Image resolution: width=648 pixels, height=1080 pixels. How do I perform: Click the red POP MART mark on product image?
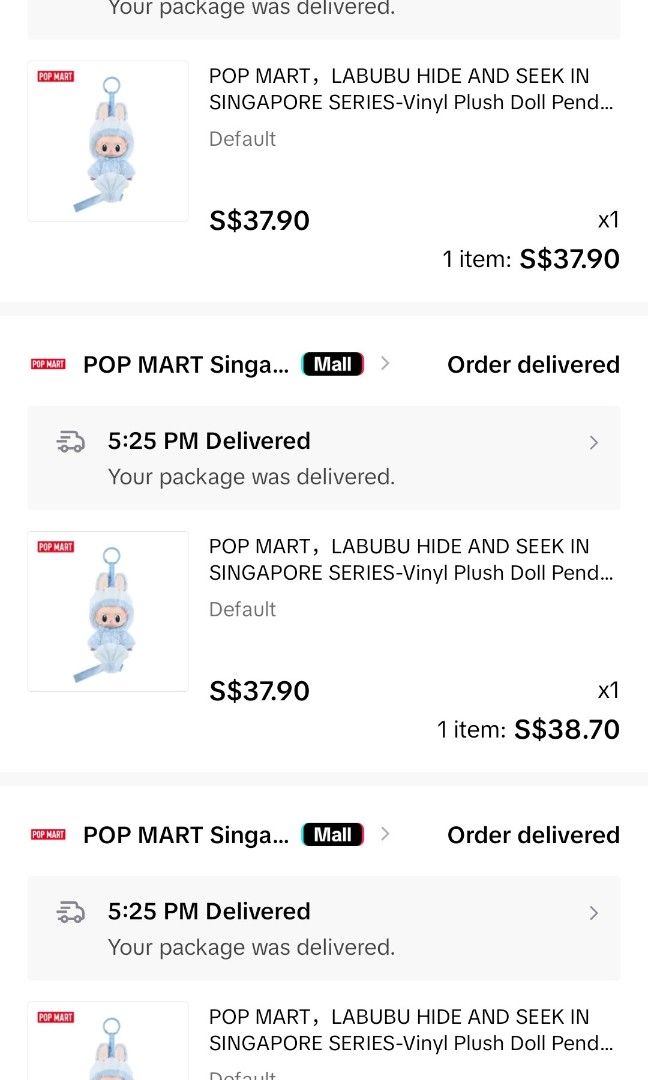point(55,75)
